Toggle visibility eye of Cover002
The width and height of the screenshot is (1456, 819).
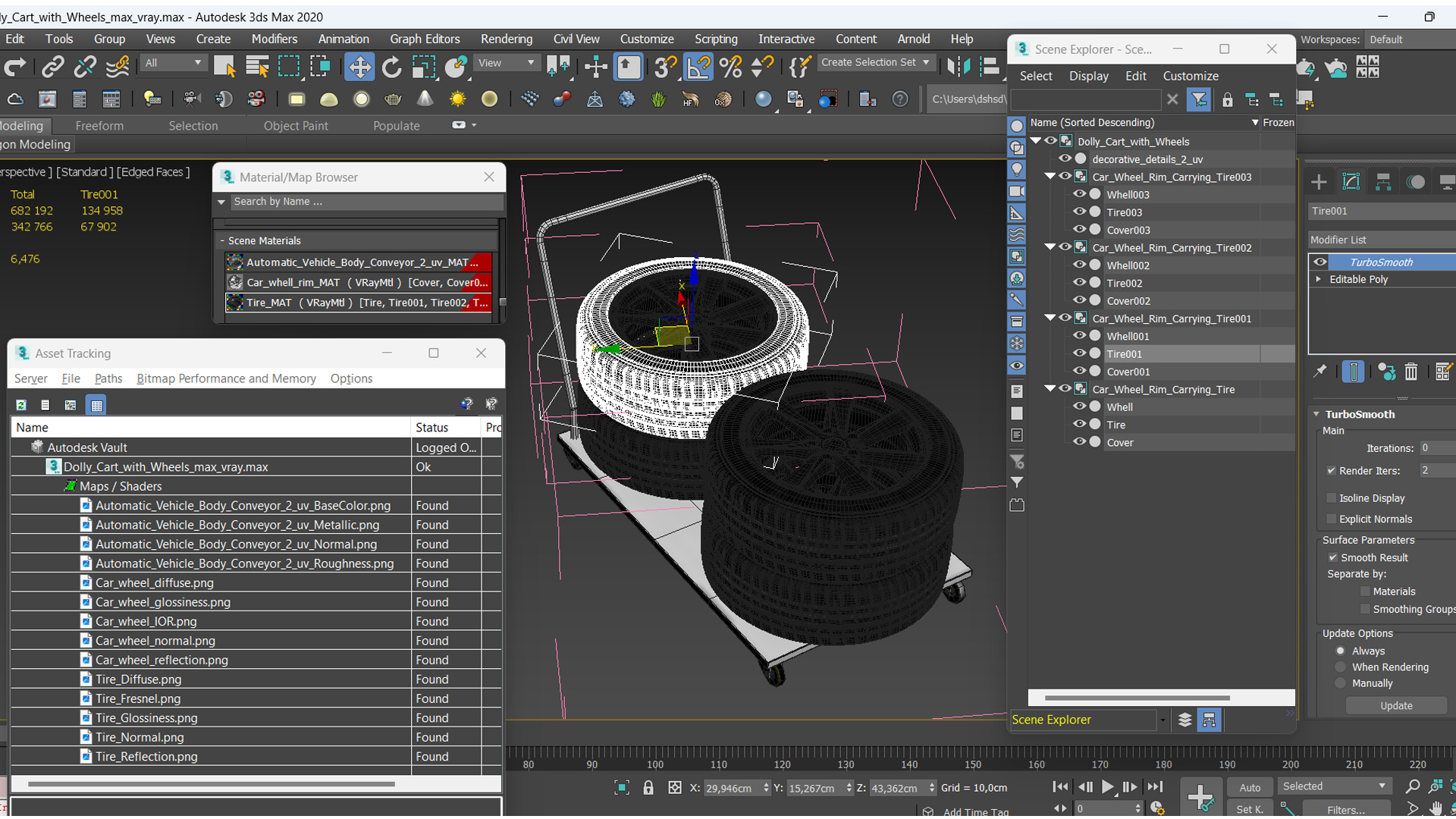coord(1079,300)
